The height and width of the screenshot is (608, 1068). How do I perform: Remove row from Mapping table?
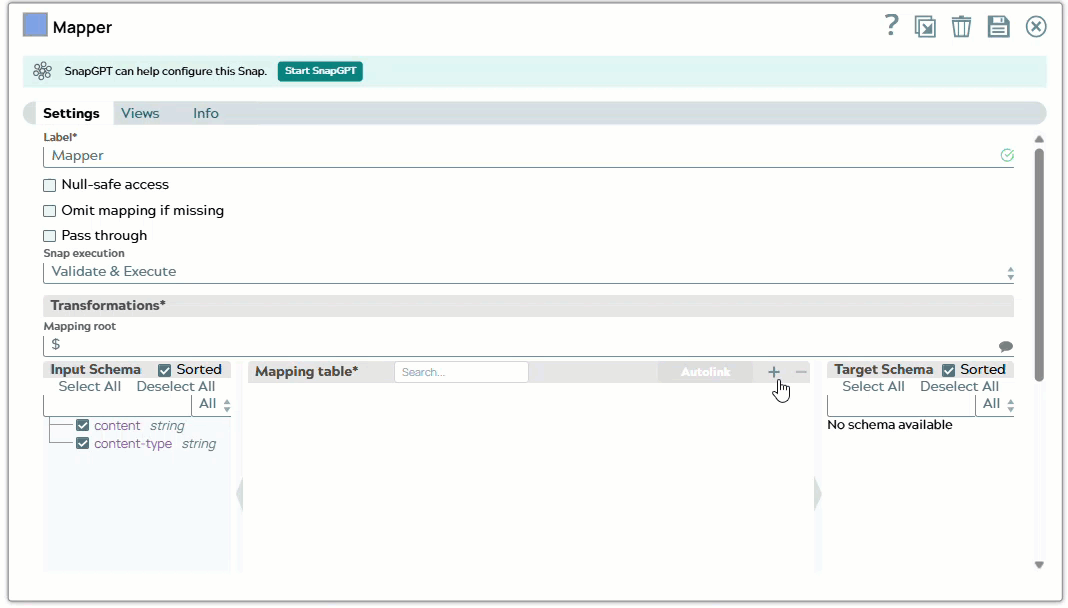[801, 372]
